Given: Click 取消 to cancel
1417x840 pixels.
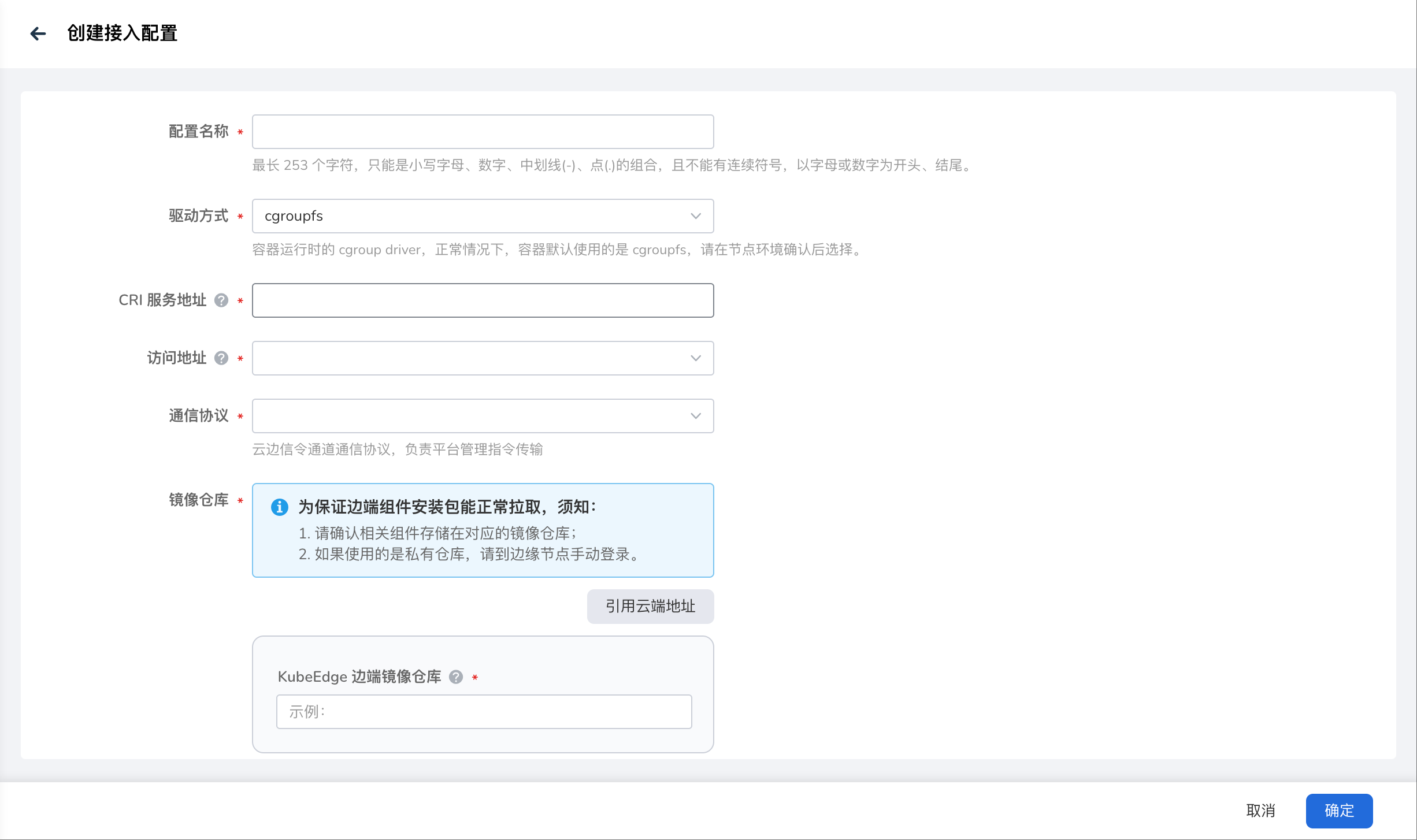Looking at the screenshot, I should tap(1260, 811).
